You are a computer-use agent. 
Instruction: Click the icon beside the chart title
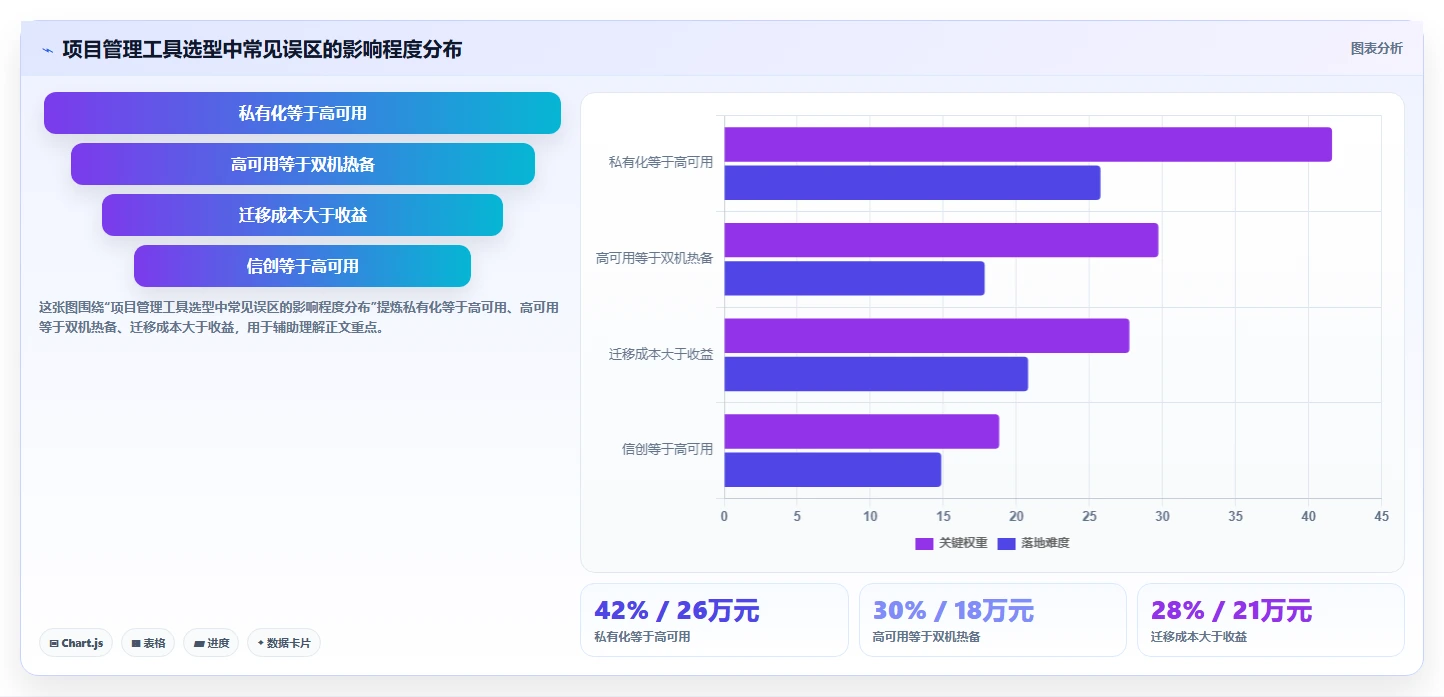tap(47, 50)
